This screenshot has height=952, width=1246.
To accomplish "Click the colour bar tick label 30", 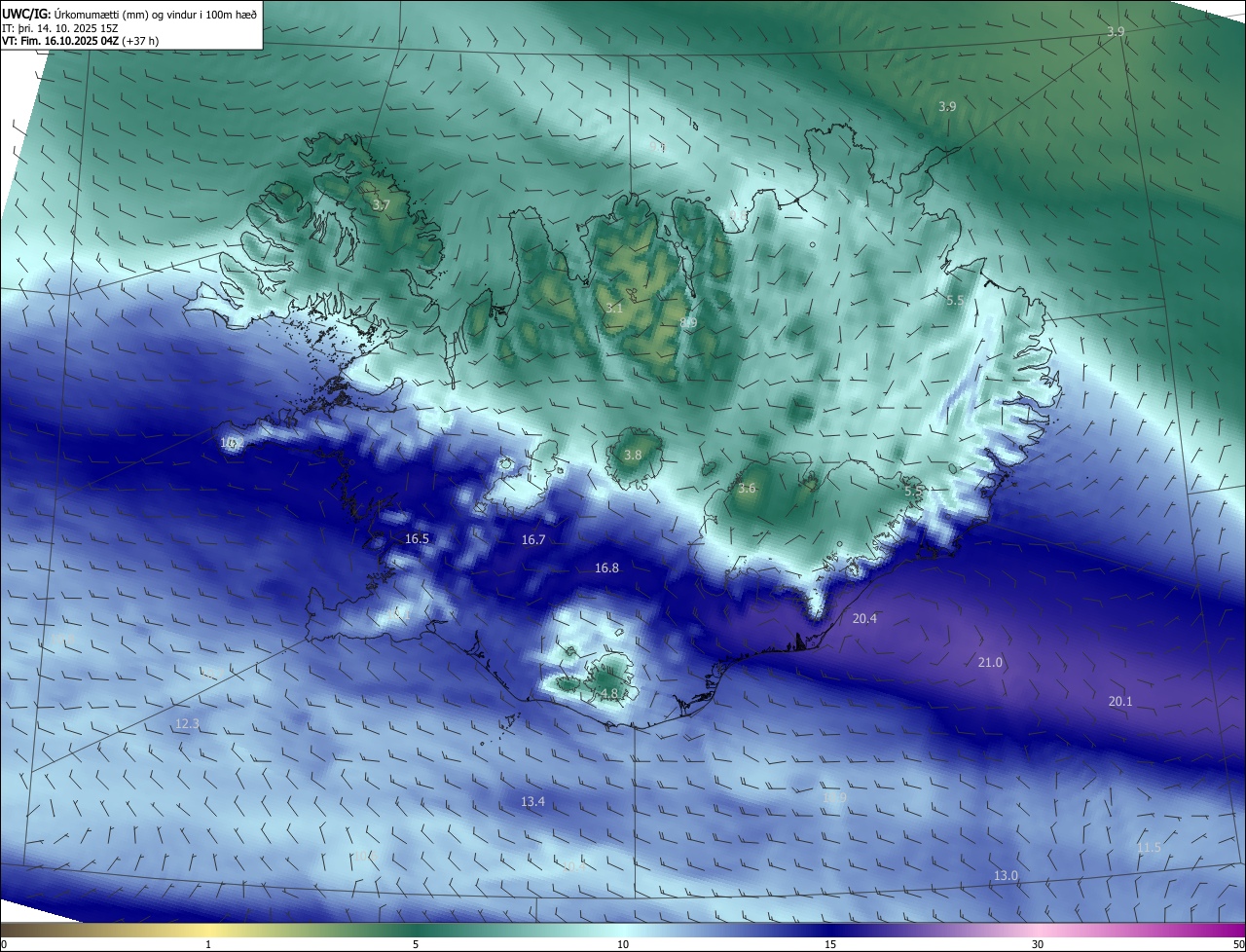I will tap(1038, 944).
